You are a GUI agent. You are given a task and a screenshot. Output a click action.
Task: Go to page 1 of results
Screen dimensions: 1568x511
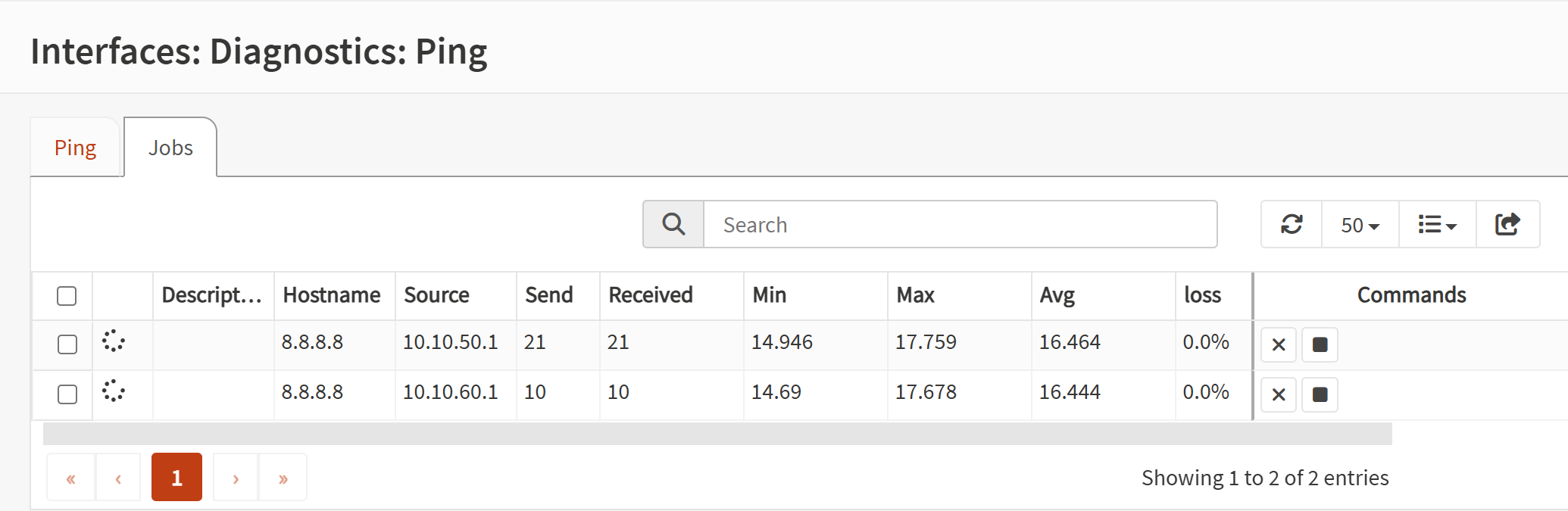coord(176,478)
